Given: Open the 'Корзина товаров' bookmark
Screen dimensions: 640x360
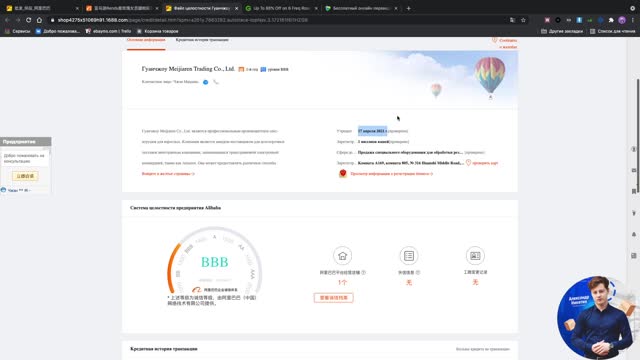Looking at the screenshot, I should 158,31.
